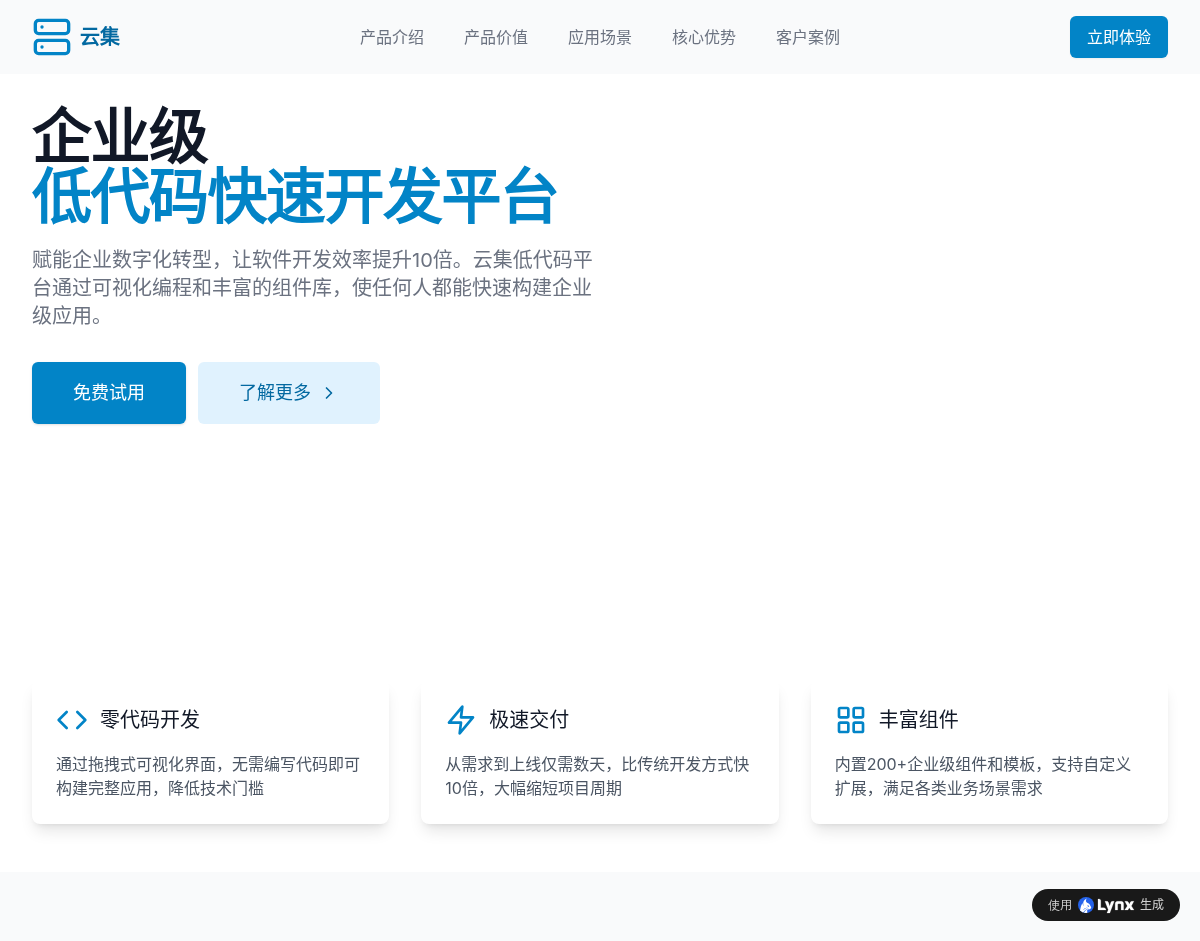The height and width of the screenshot is (941, 1200).
Task: Click the 了解更多 button label
Action: coord(275,393)
